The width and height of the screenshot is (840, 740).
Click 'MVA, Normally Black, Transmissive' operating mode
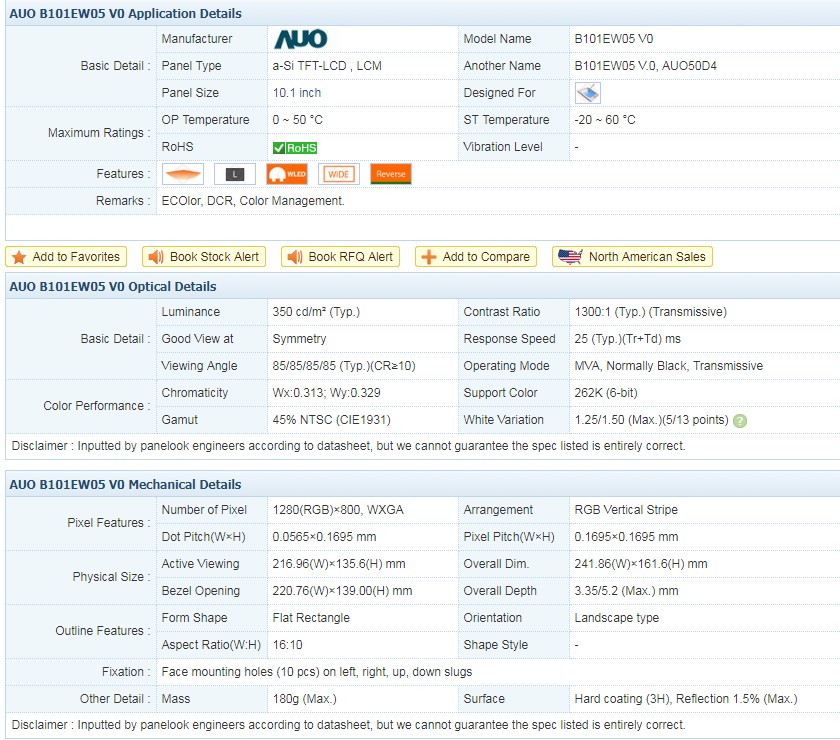click(669, 366)
